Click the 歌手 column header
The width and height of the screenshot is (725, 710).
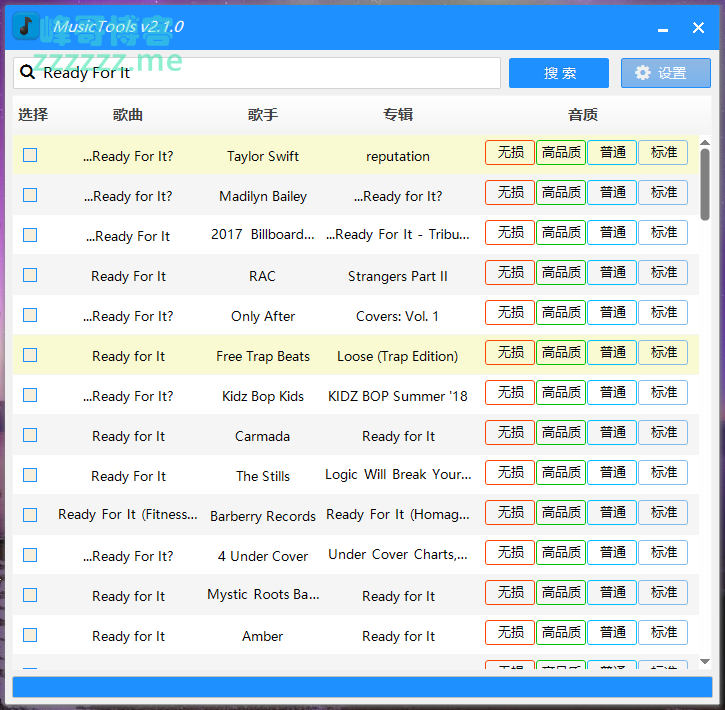(263, 115)
